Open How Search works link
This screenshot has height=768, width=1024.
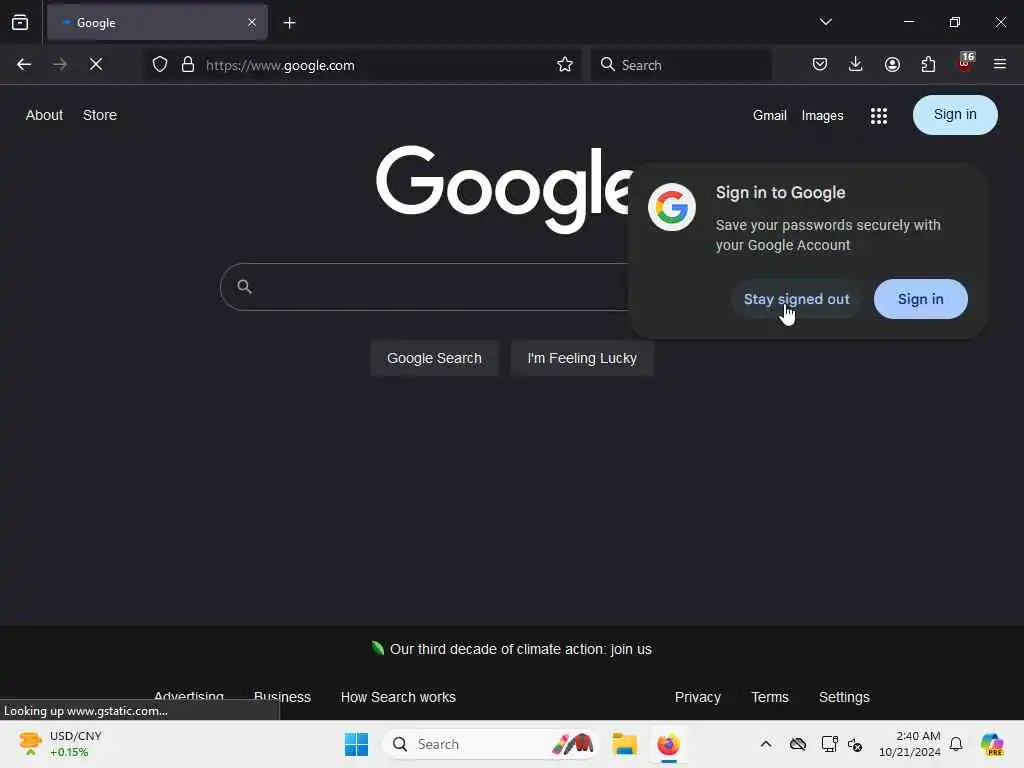398,697
